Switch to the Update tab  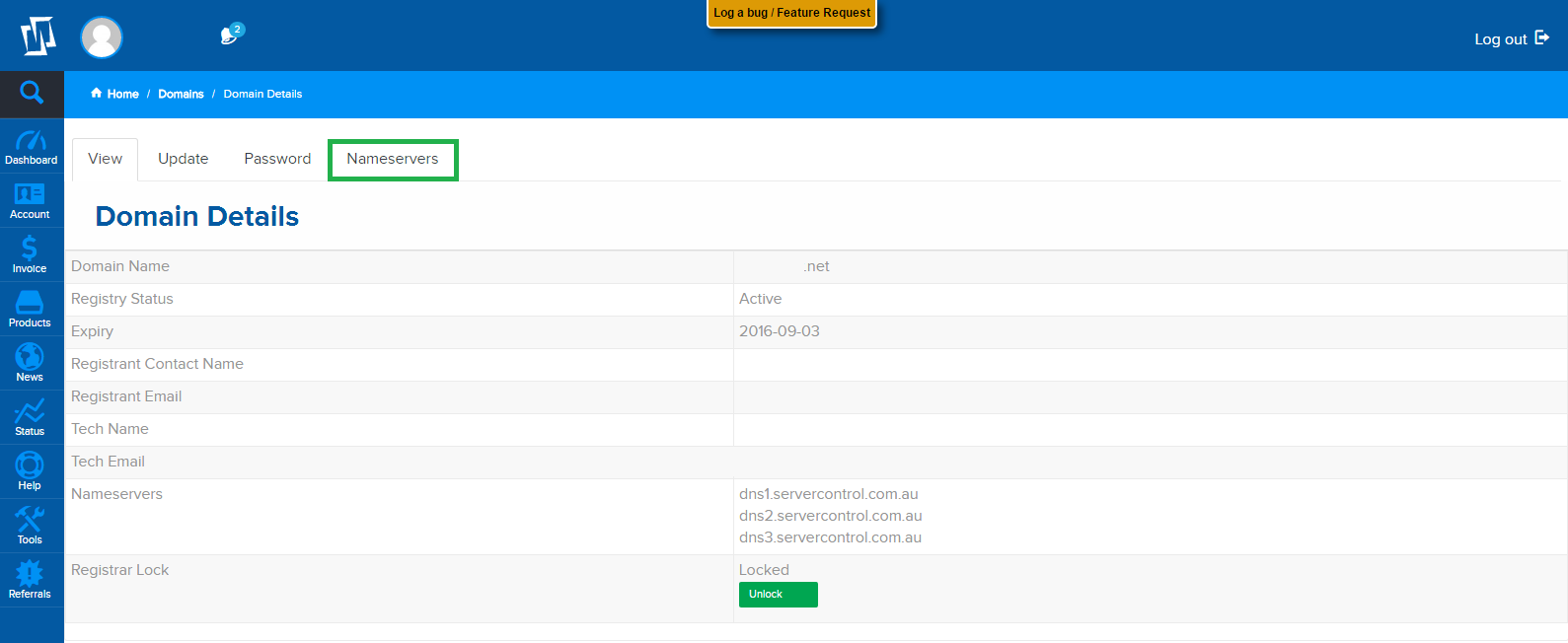click(x=184, y=159)
